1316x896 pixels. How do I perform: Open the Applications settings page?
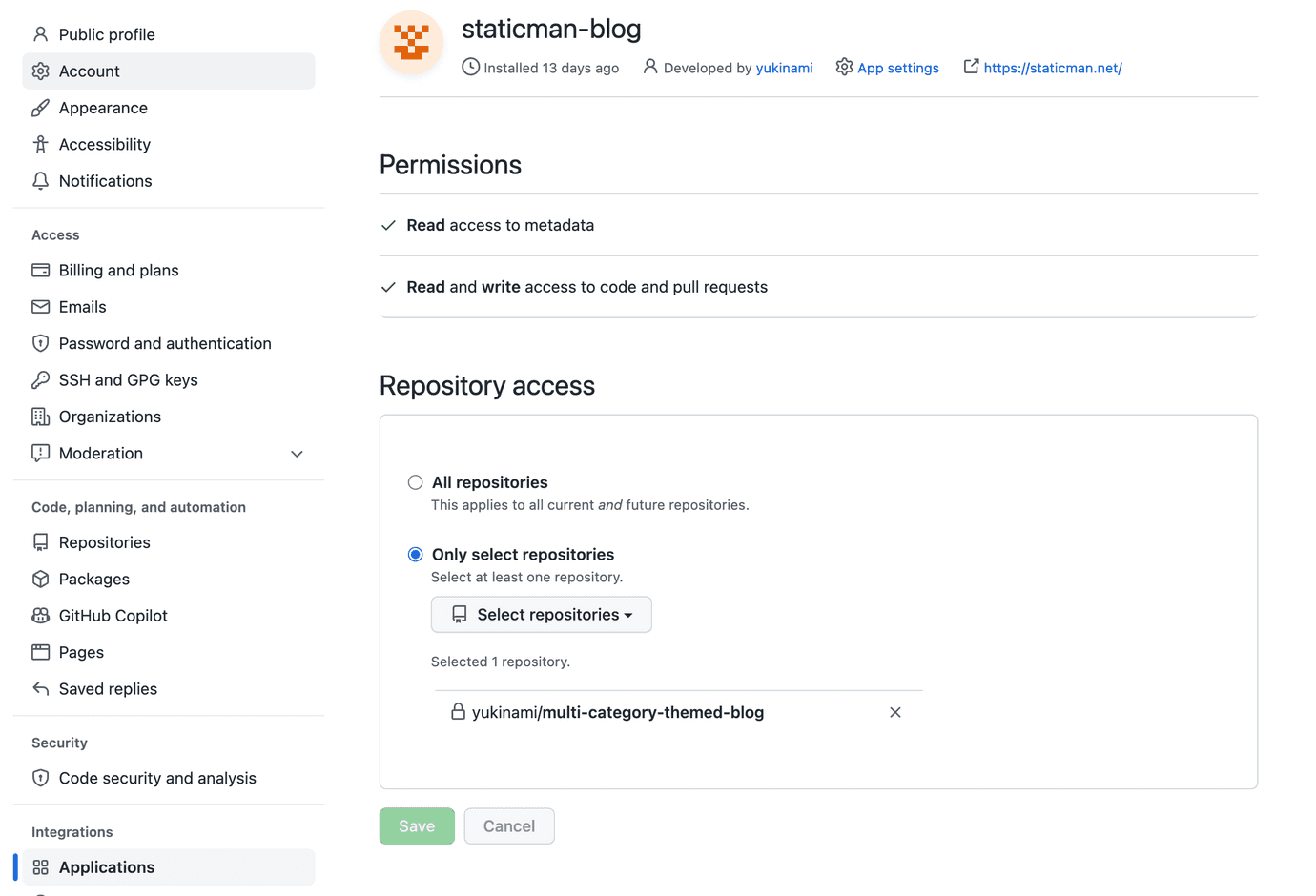click(x=107, y=867)
